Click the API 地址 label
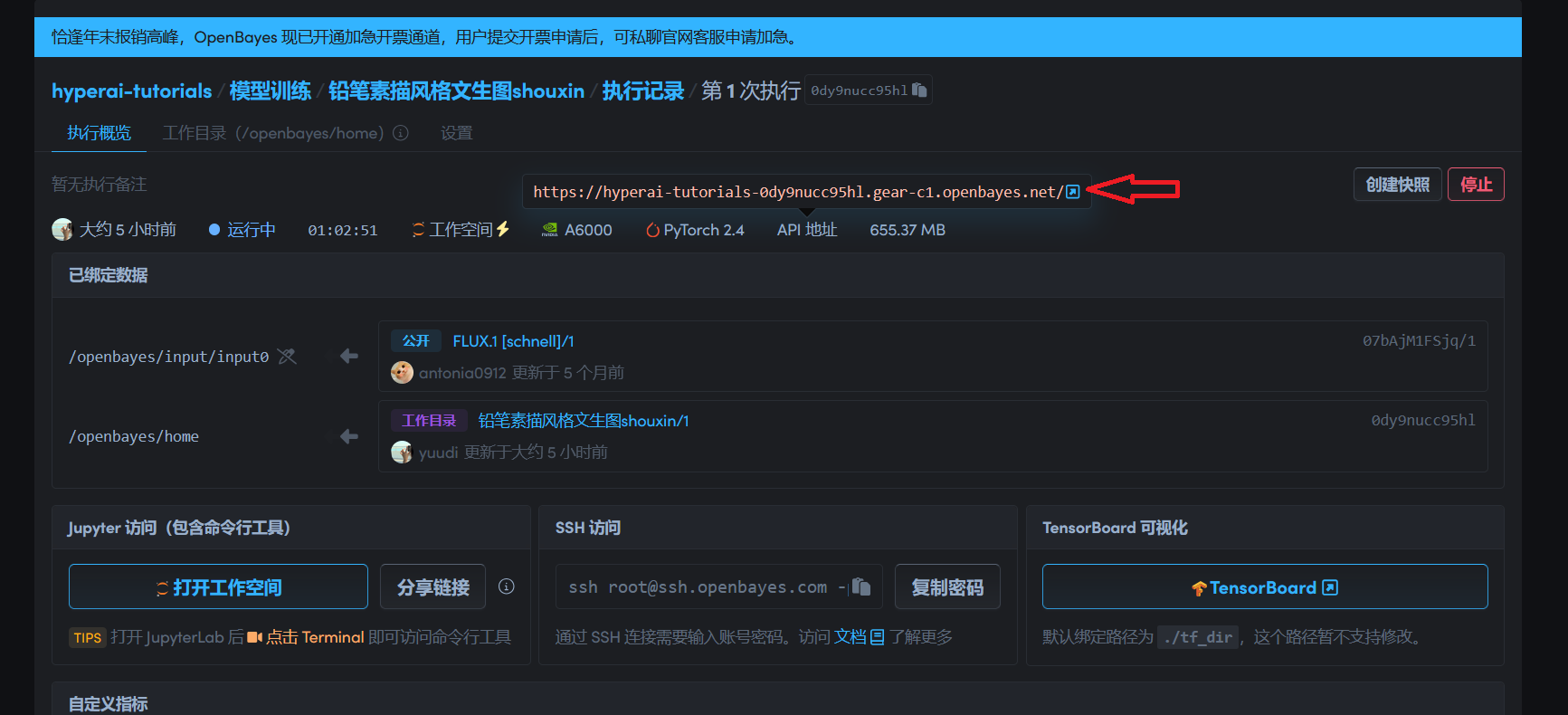This screenshot has width=1568, height=715. click(806, 230)
